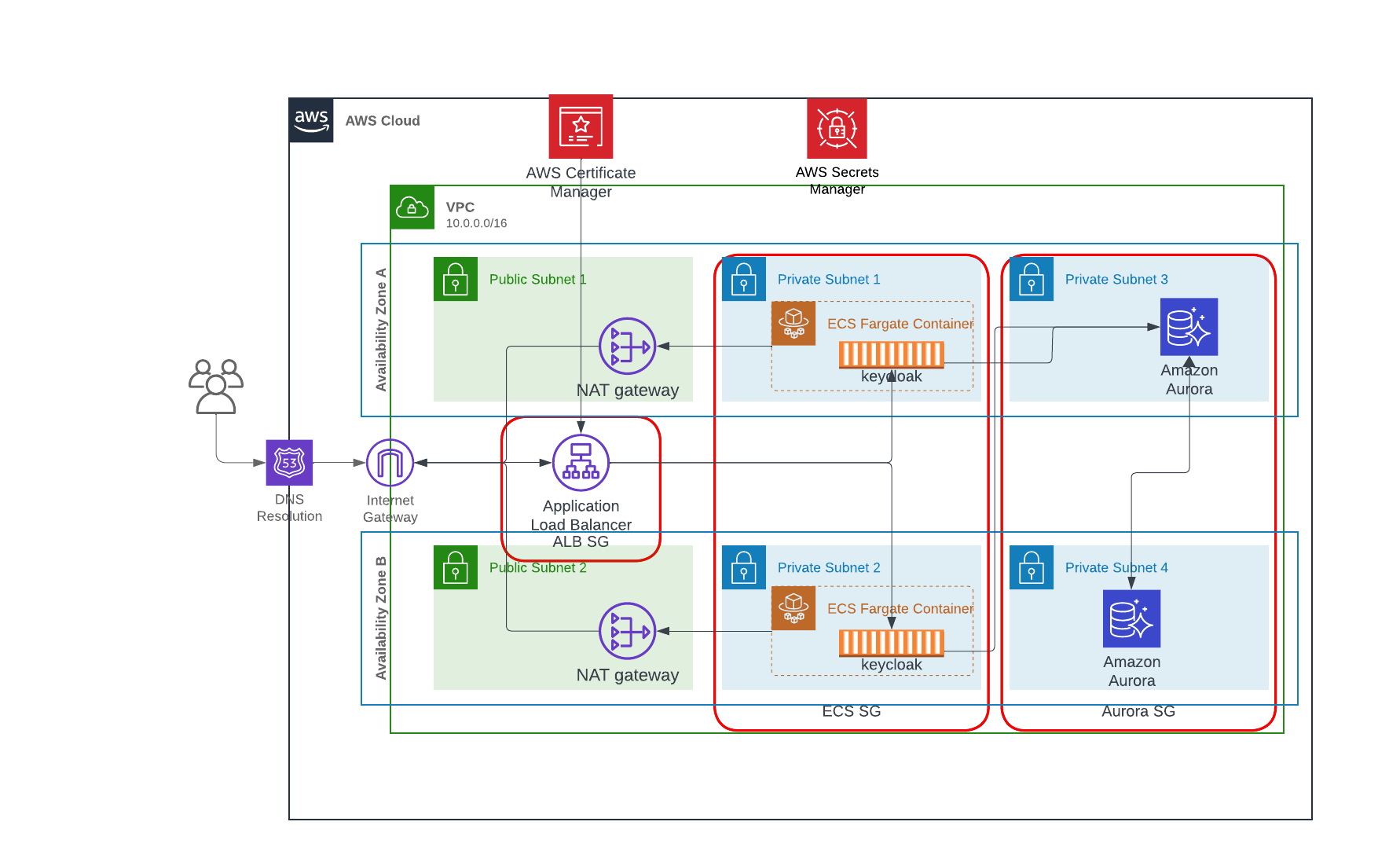Click the 'Aurora SG' label

pos(1138,711)
